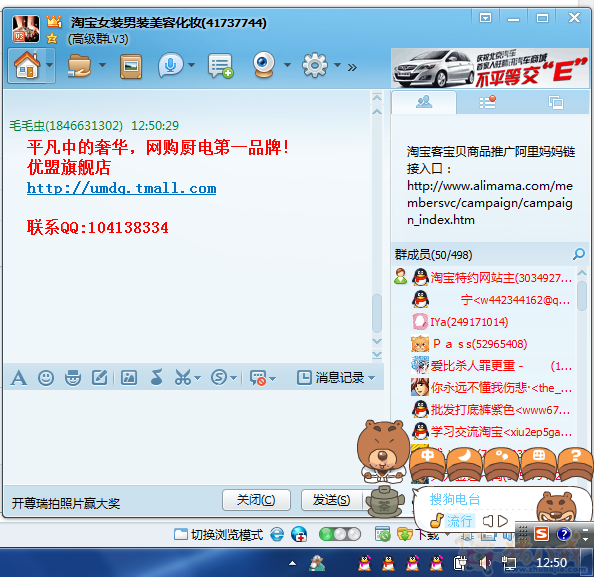Expand the voice chat dropdown arrow
Image resolution: width=594 pixels, height=577 pixels.
192,65
